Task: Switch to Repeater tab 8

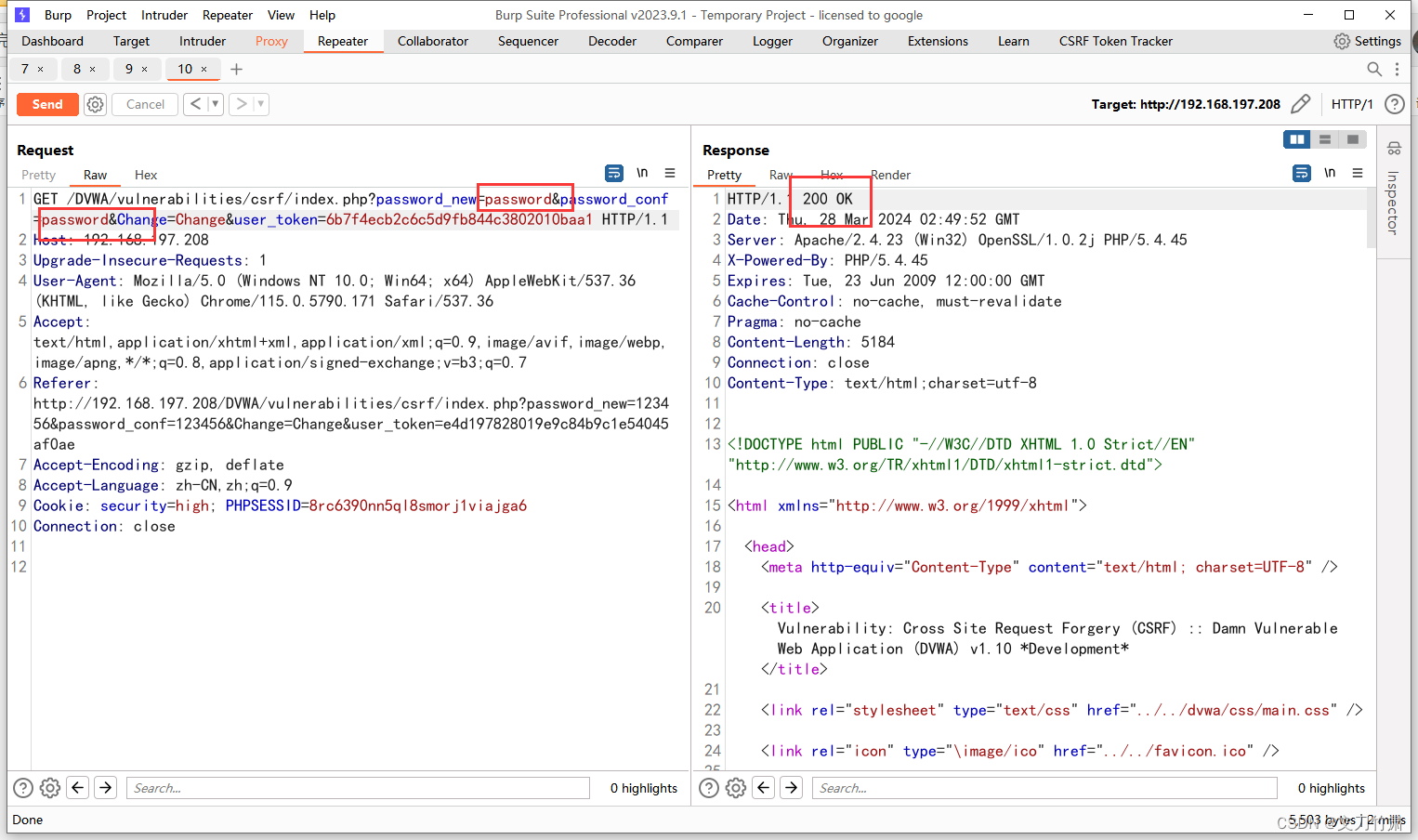Action: click(77, 69)
